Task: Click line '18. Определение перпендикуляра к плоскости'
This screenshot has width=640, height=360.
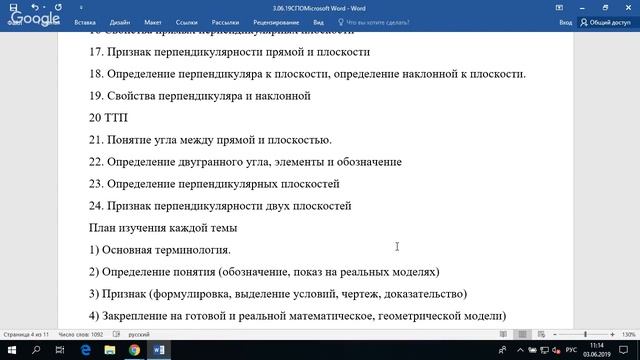Action: click(307, 74)
